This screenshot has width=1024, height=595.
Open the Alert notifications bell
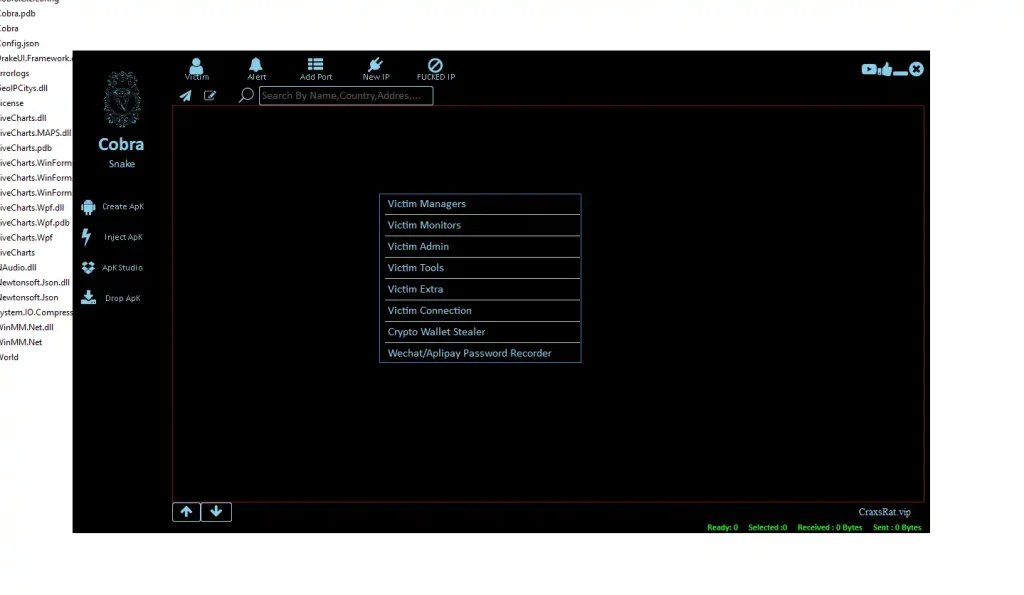(256, 66)
